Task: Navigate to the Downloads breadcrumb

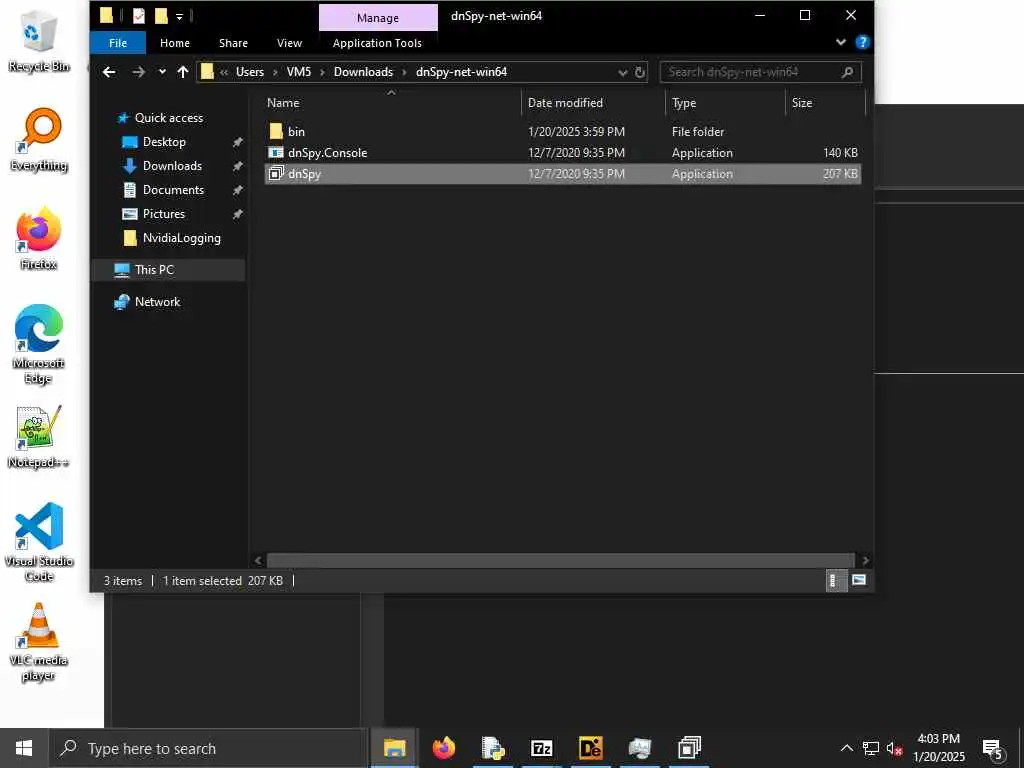Action: pyautogui.click(x=363, y=72)
